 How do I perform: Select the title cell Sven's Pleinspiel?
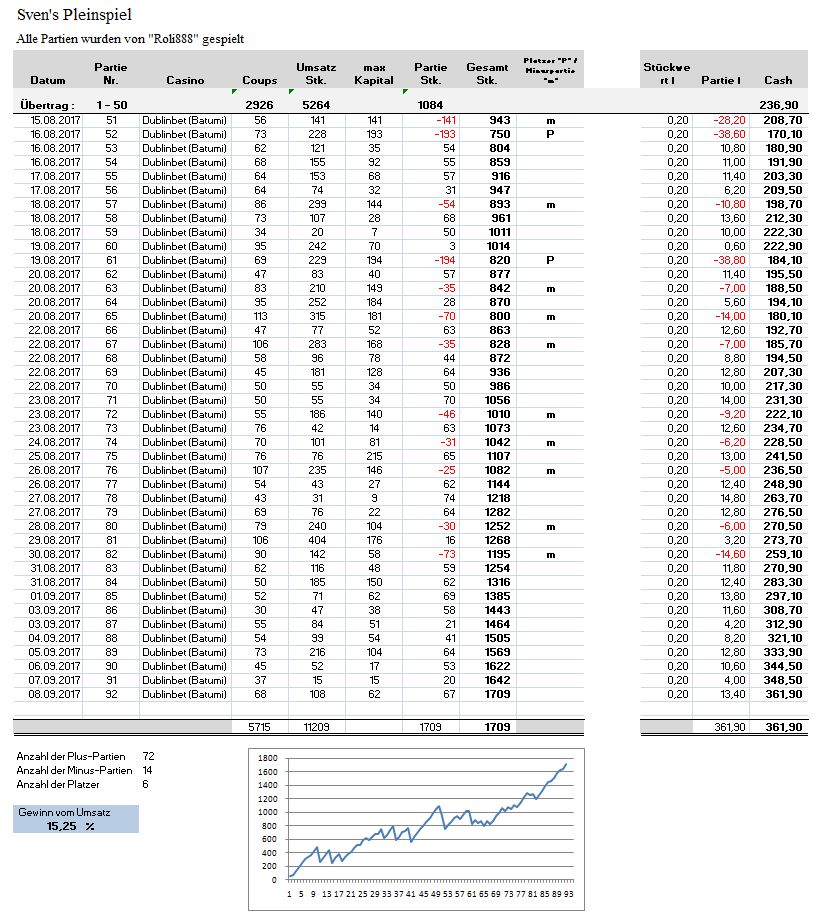[x=74, y=16]
